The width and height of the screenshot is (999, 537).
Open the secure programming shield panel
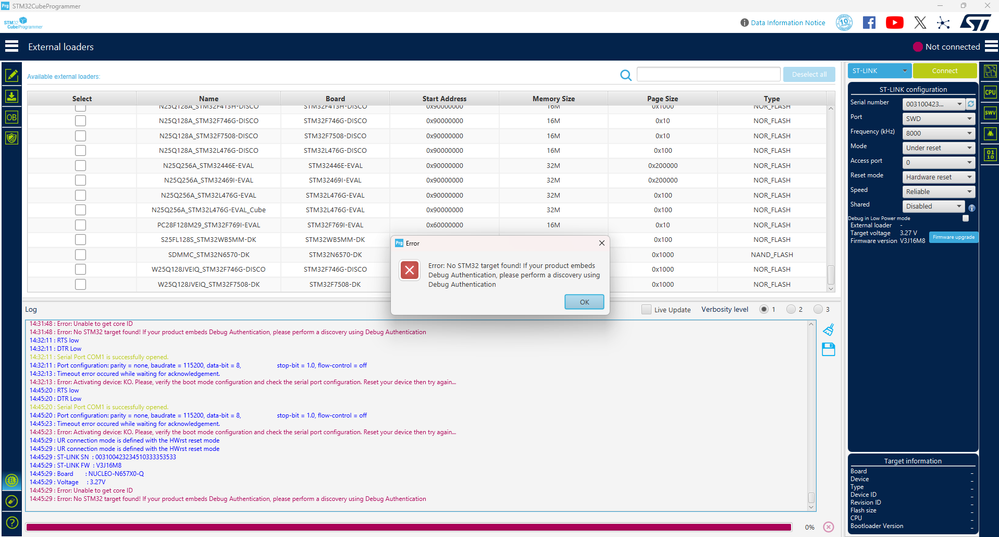point(11,138)
